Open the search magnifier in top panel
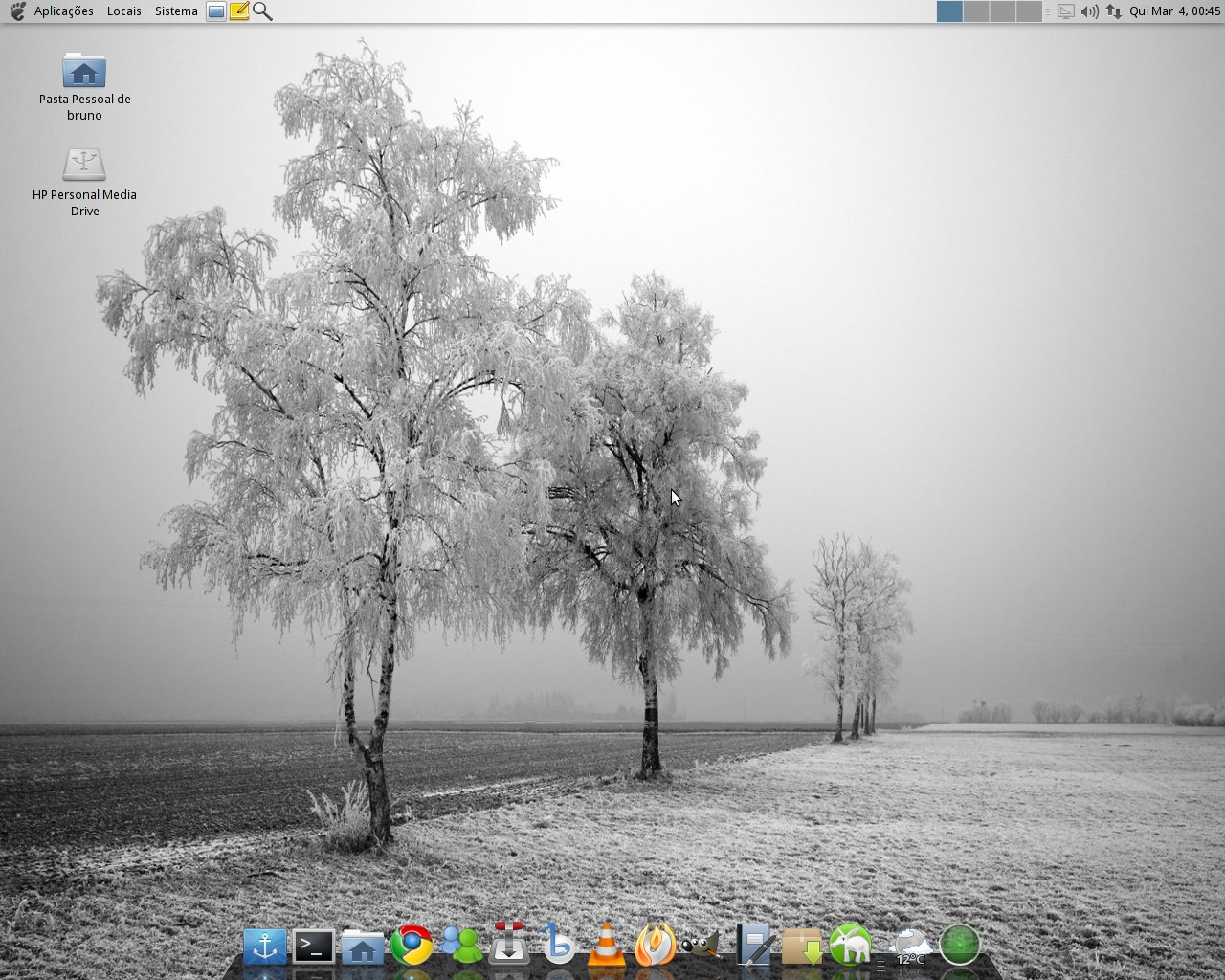The image size is (1225, 980). click(x=262, y=11)
